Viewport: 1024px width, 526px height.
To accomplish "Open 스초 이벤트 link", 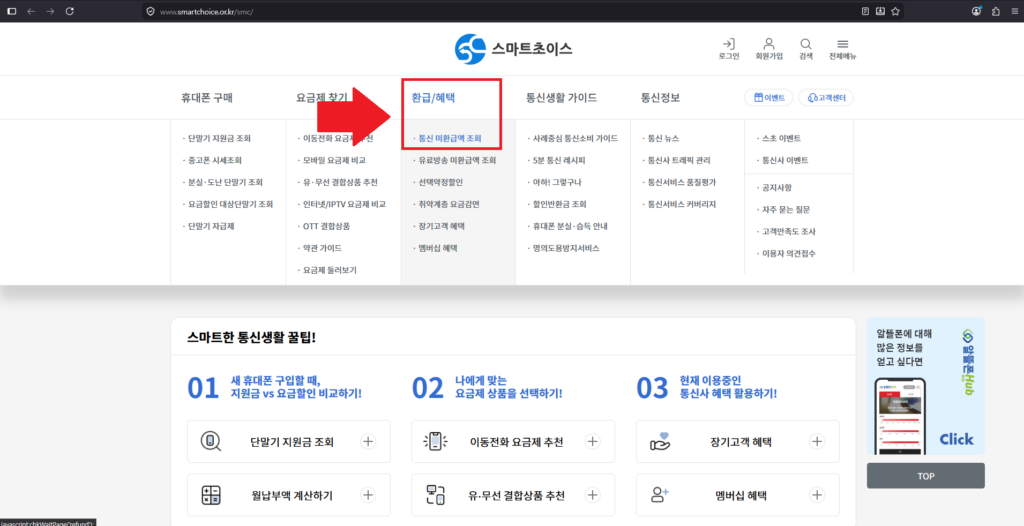I will (781, 139).
